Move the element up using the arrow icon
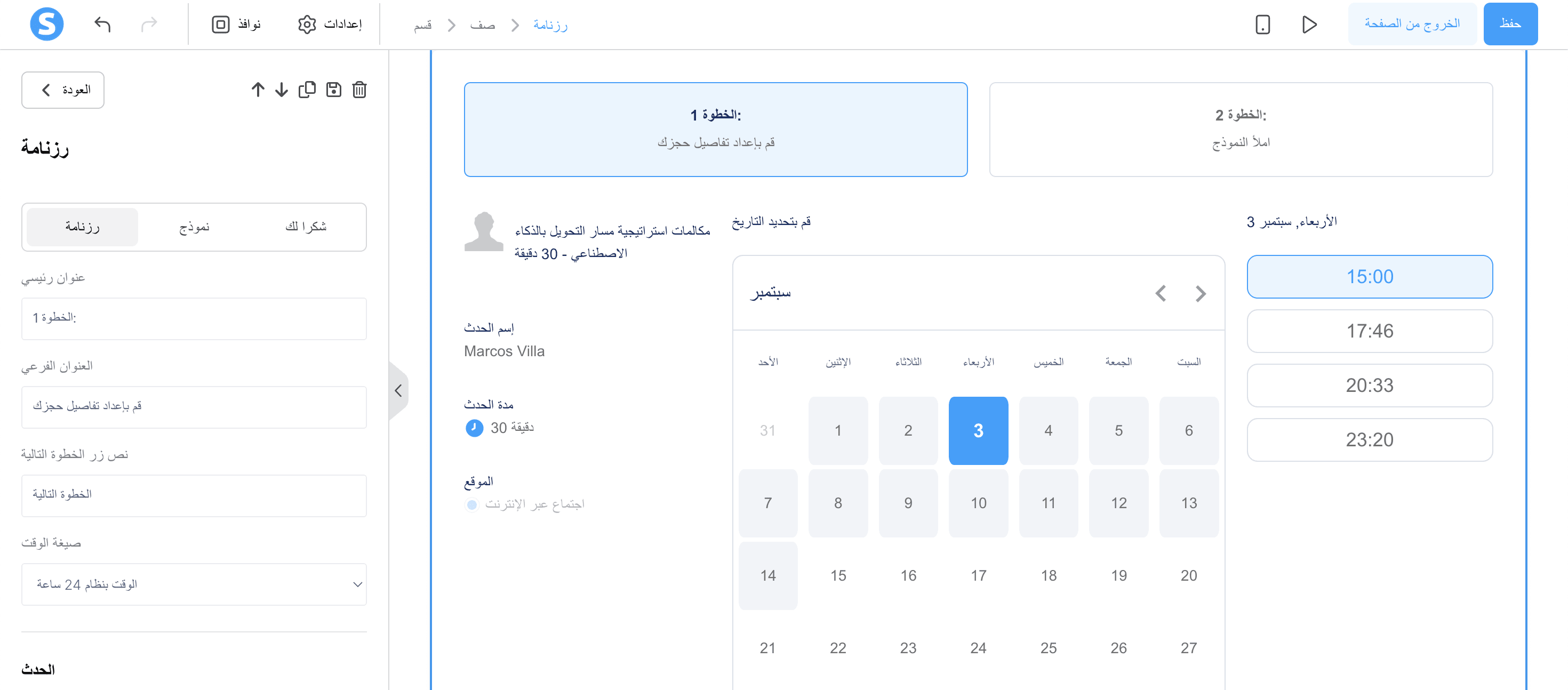 (x=258, y=90)
